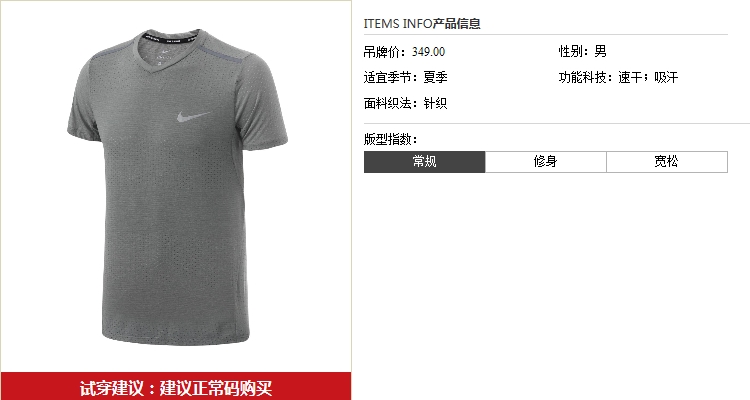
Task: Click the 349.00 price value
Action: (x=429, y=52)
